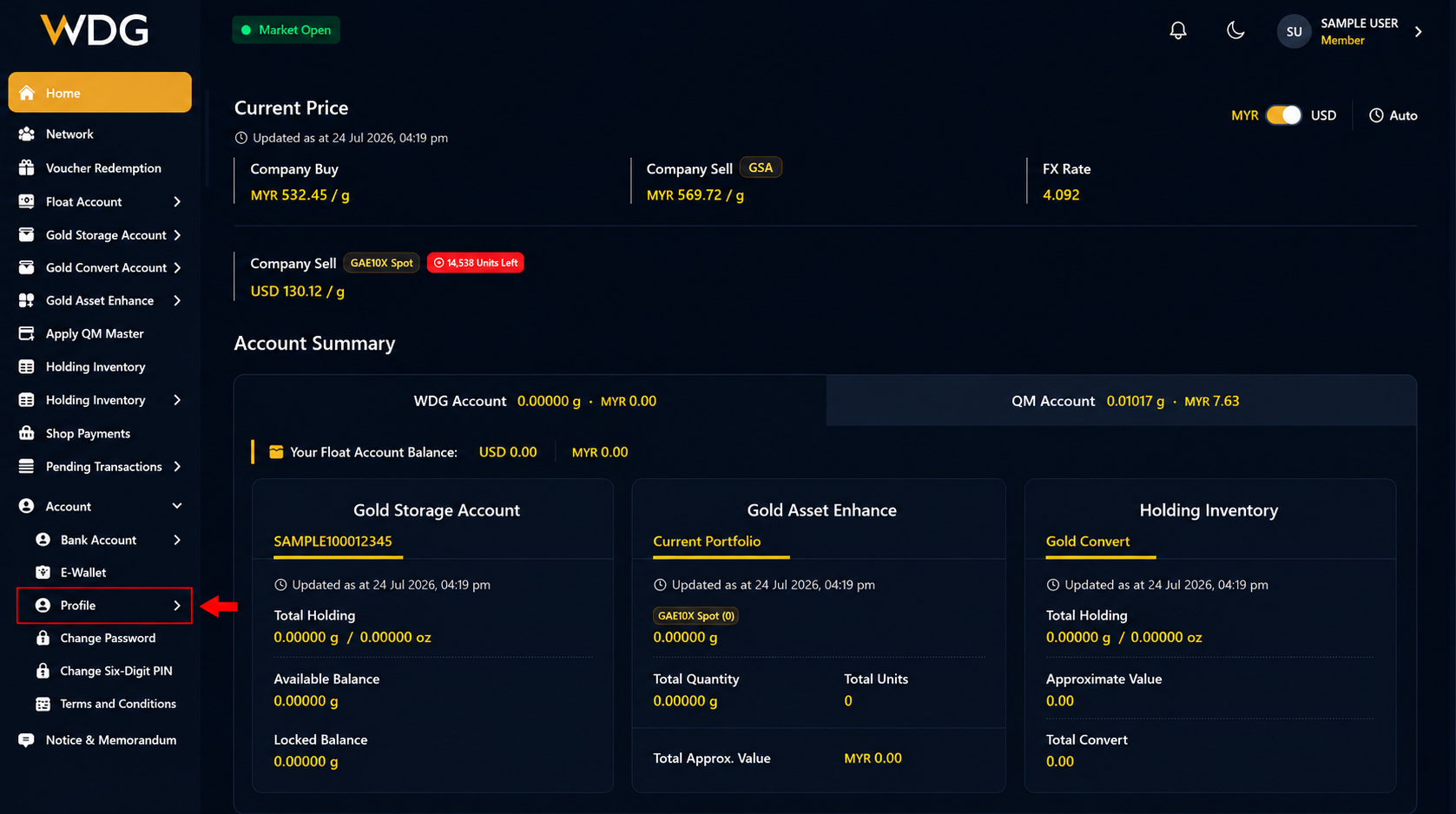Click the Company Sell price MYR 569.72 / g

tap(695, 195)
